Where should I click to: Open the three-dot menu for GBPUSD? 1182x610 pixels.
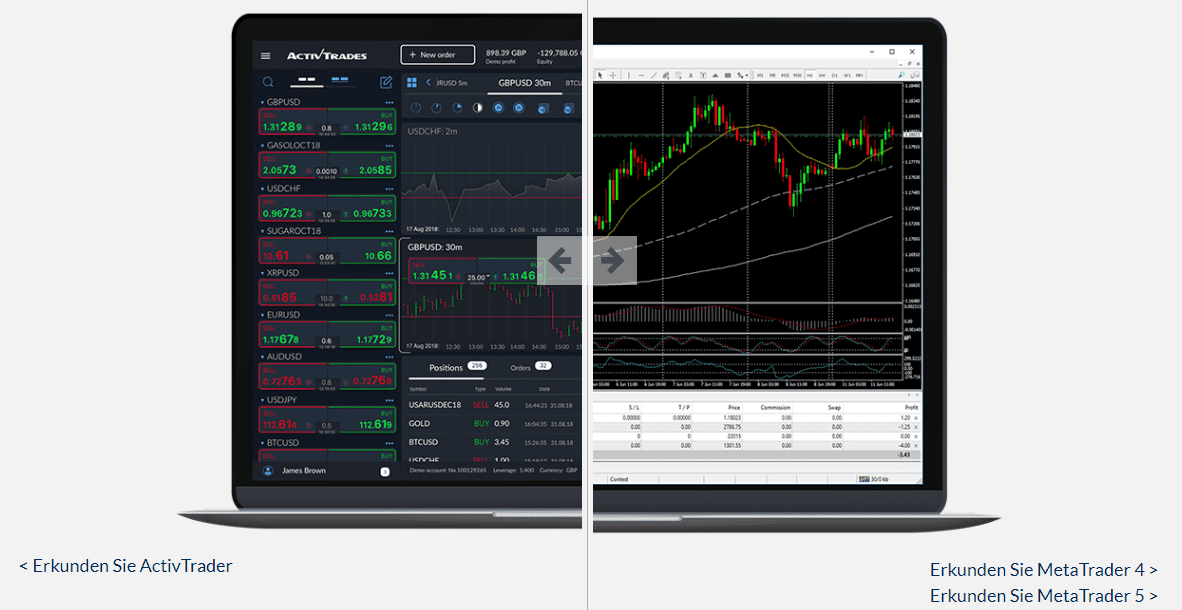[389, 103]
